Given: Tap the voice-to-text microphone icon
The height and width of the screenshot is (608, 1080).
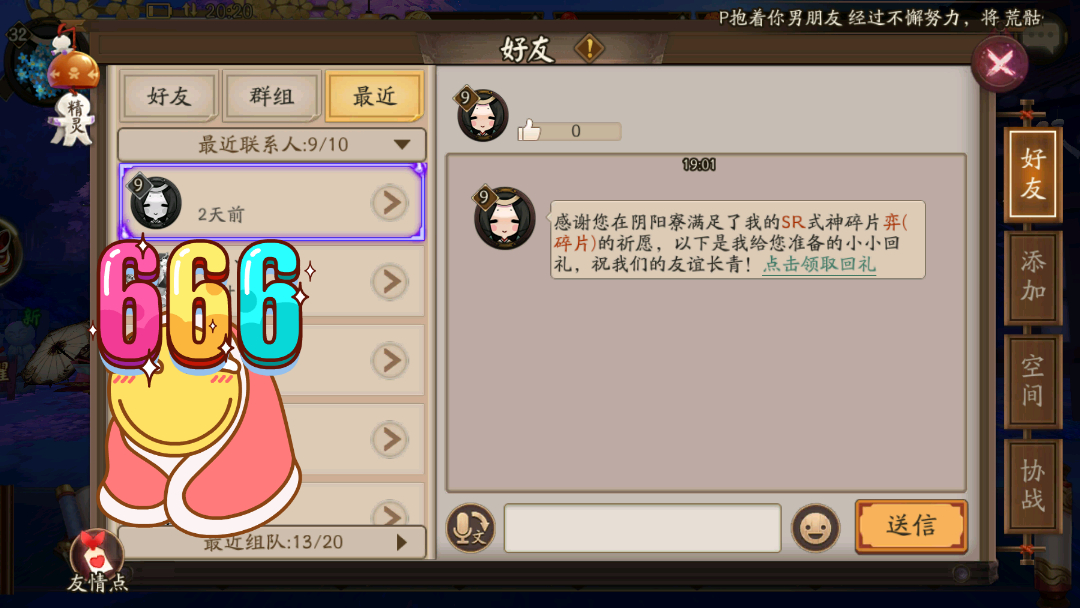Looking at the screenshot, I should click(470, 528).
